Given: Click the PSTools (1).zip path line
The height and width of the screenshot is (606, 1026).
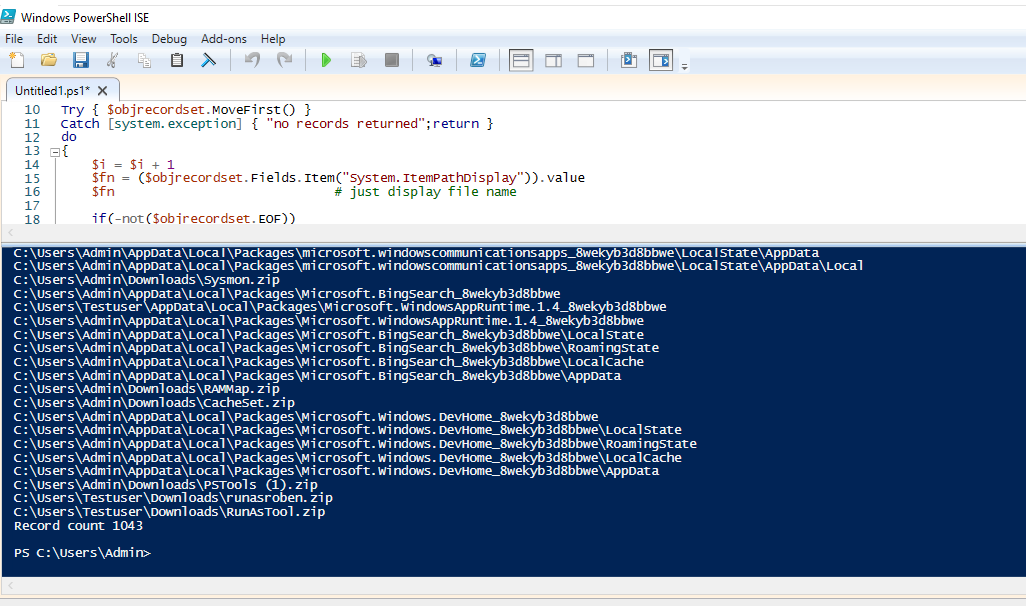Looking at the screenshot, I should (166, 484).
